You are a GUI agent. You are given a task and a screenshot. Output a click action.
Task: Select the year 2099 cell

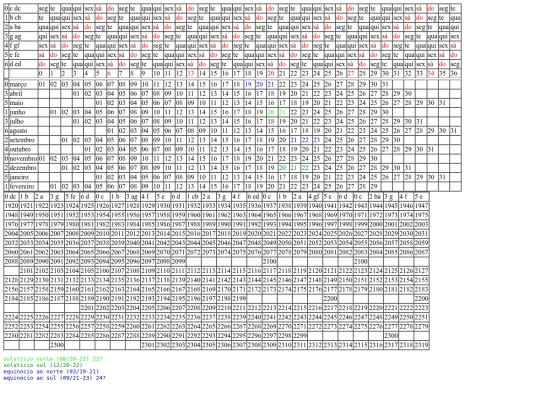pyautogui.click(x=178, y=262)
